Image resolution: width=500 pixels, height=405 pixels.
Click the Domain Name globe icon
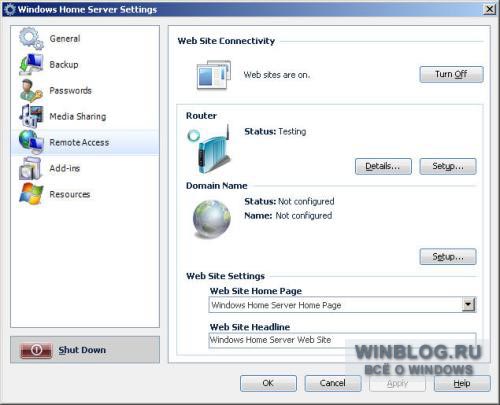(212, 219)
